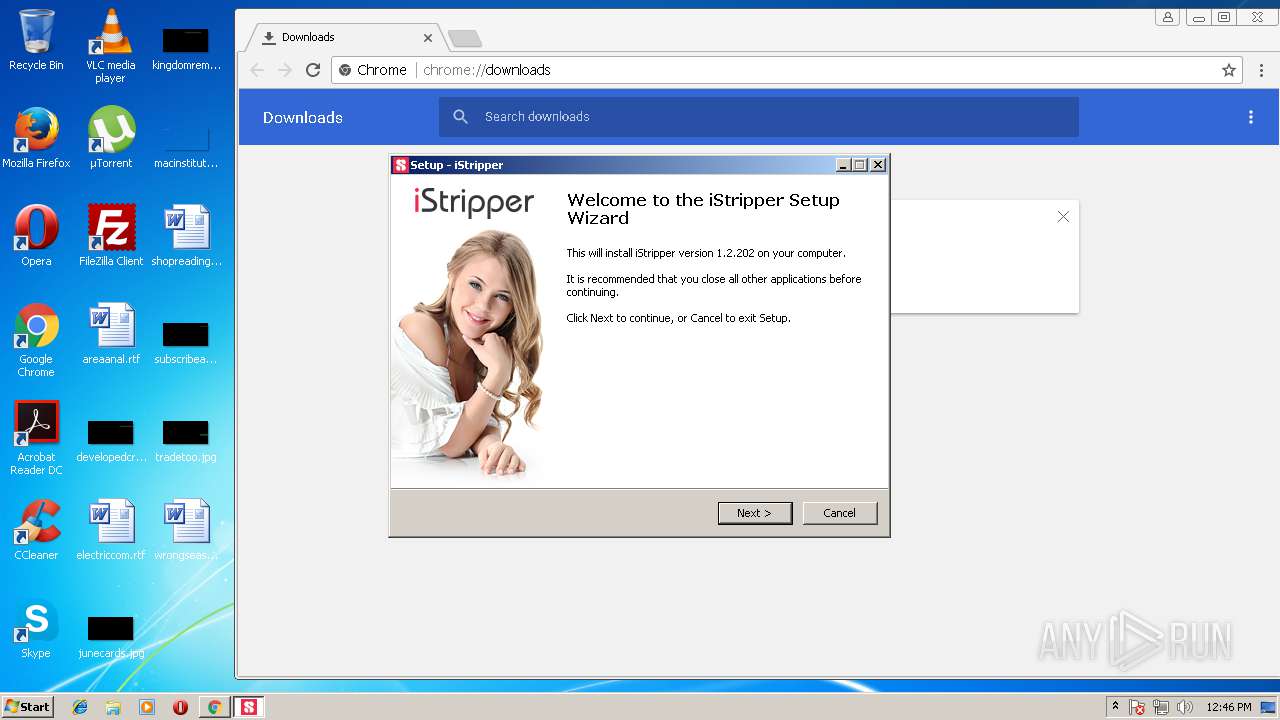
Task: Dismiss the download item card with X
Action: pos(1063,217)
